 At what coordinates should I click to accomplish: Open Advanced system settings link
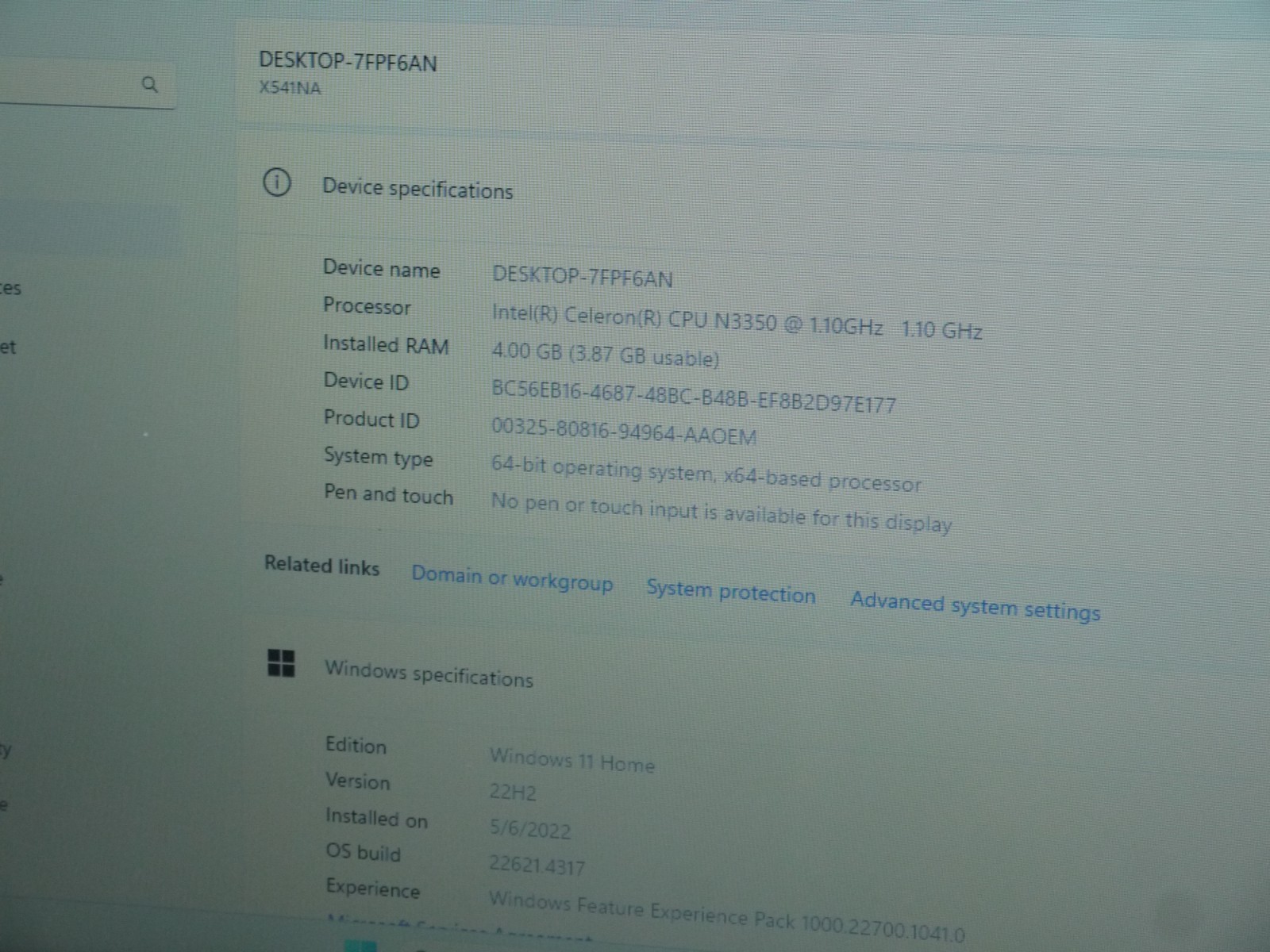tap(976, 606)
